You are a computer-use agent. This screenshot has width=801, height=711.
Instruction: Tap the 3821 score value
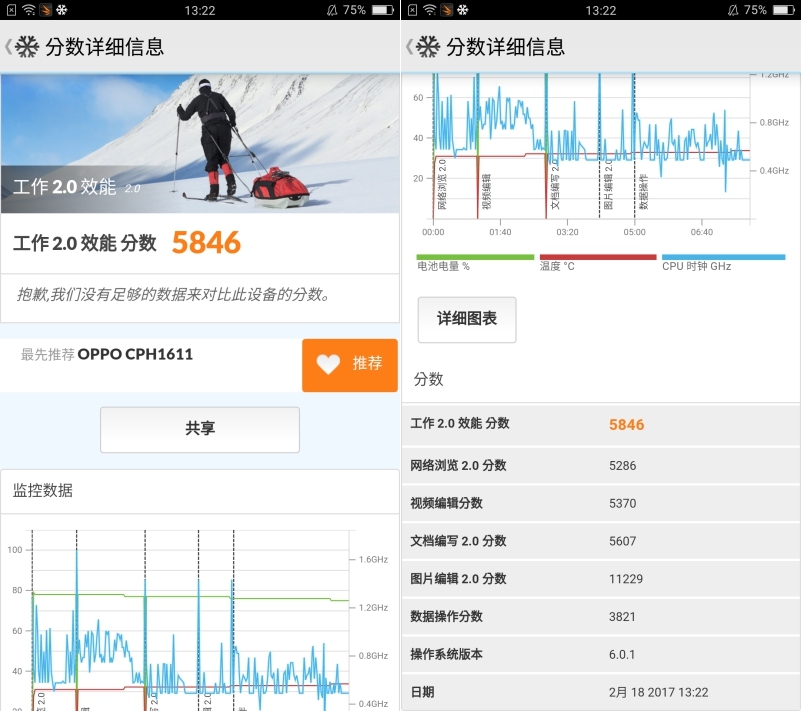point(622,617)
